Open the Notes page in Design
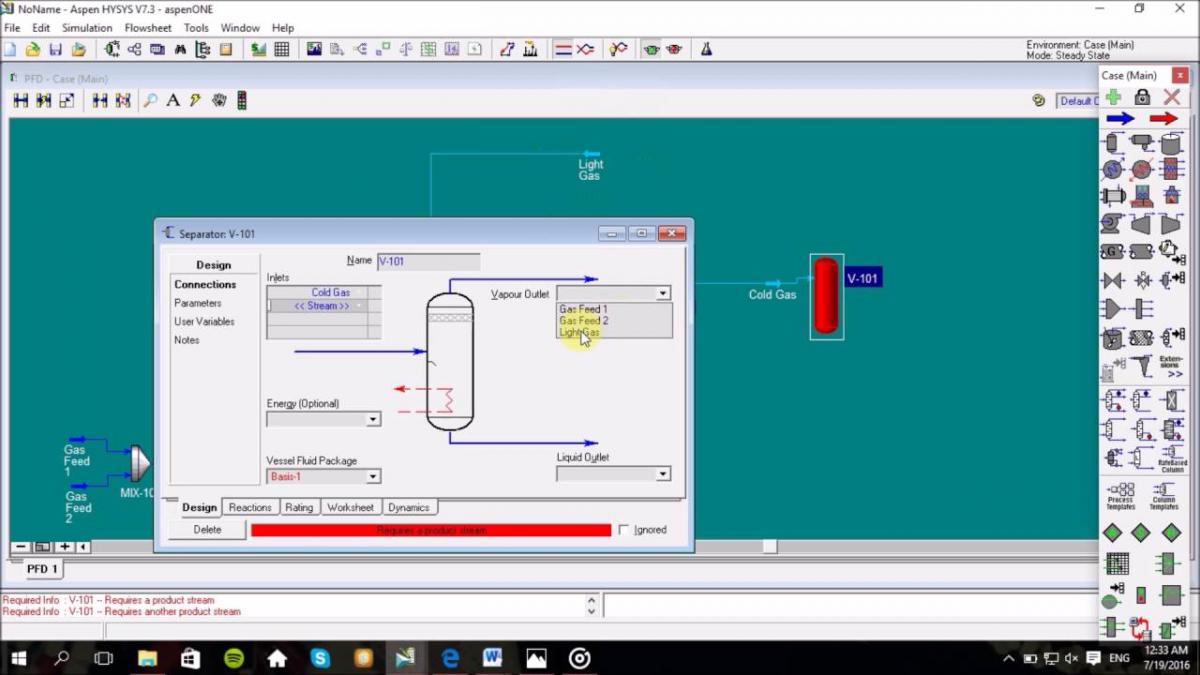Image resolution: width=1200 pixels, height=675 pixels. pos(187,340)
